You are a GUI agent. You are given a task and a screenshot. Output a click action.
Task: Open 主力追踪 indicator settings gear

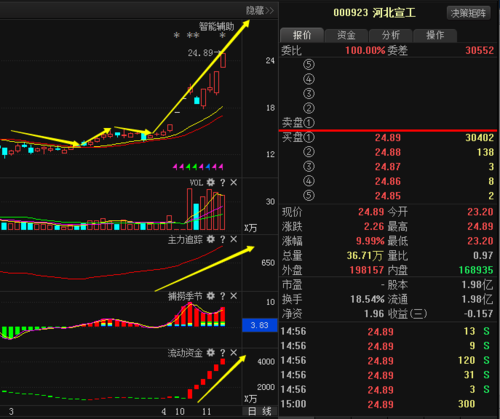(211, 239)
